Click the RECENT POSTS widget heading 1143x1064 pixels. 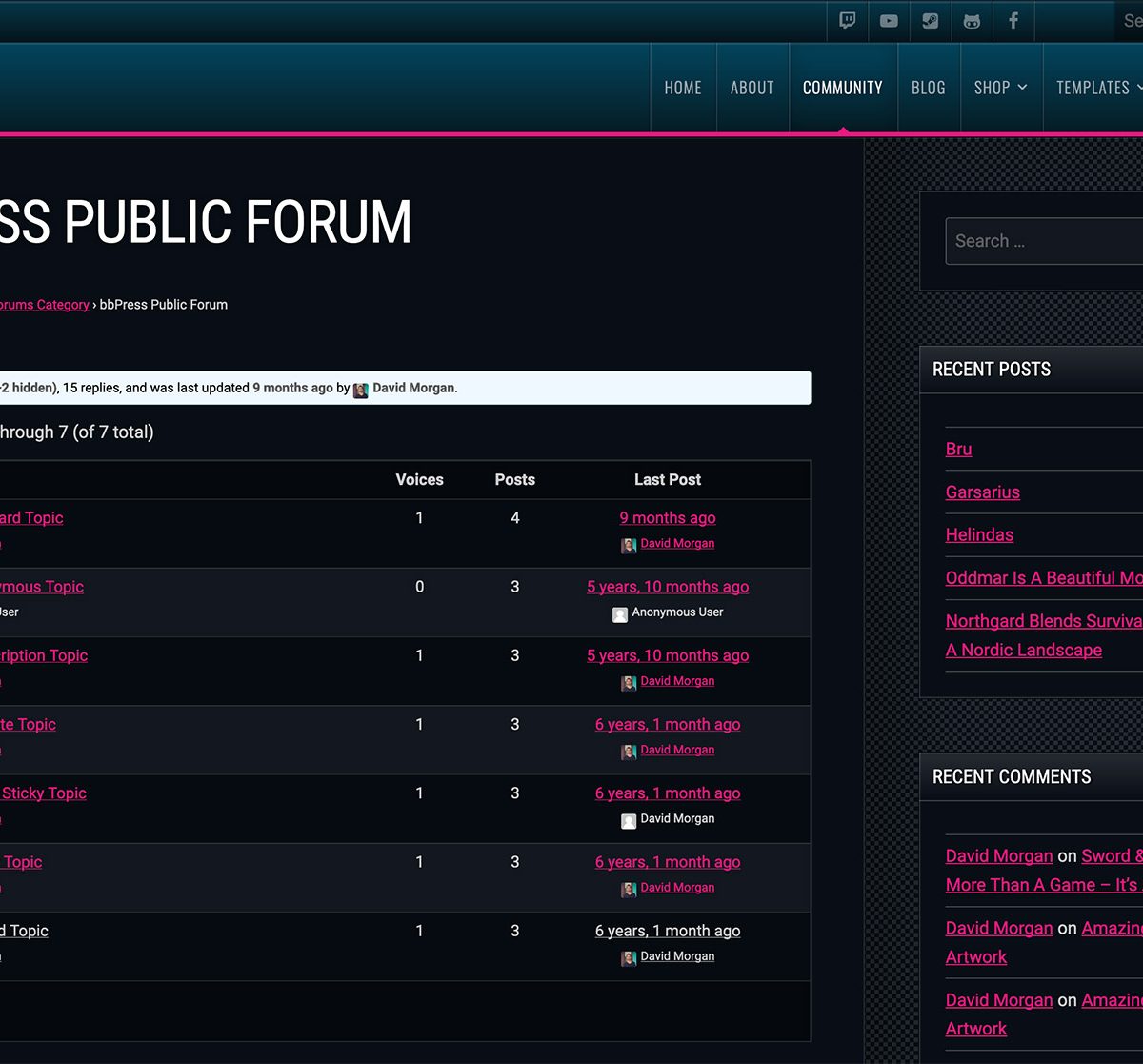point(992,370)
